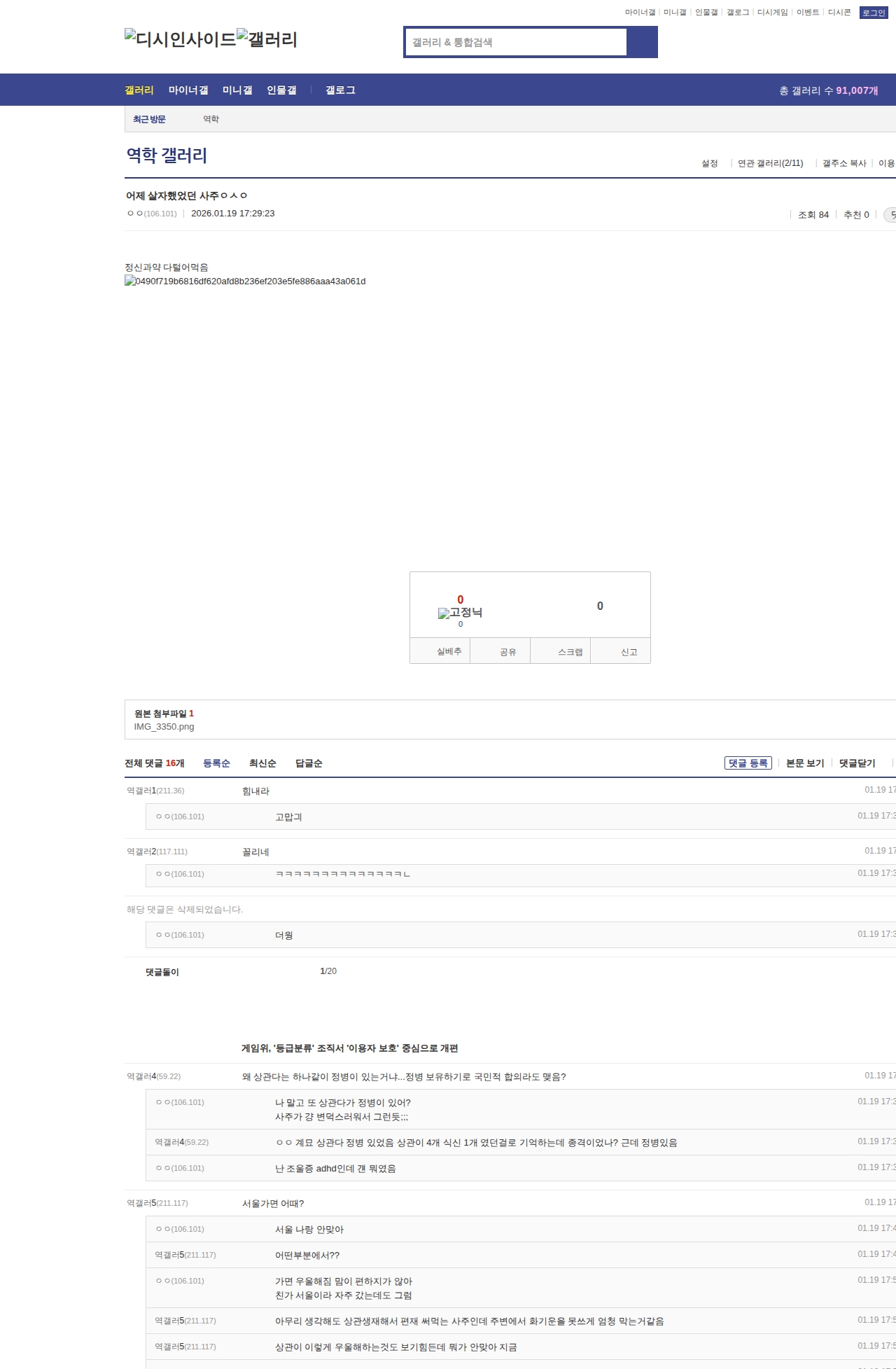Image resolution: width=896 pixels, height=1369 pixels.
Task: Select 인물갤 in the blue navigation bar
Action: 281,90
